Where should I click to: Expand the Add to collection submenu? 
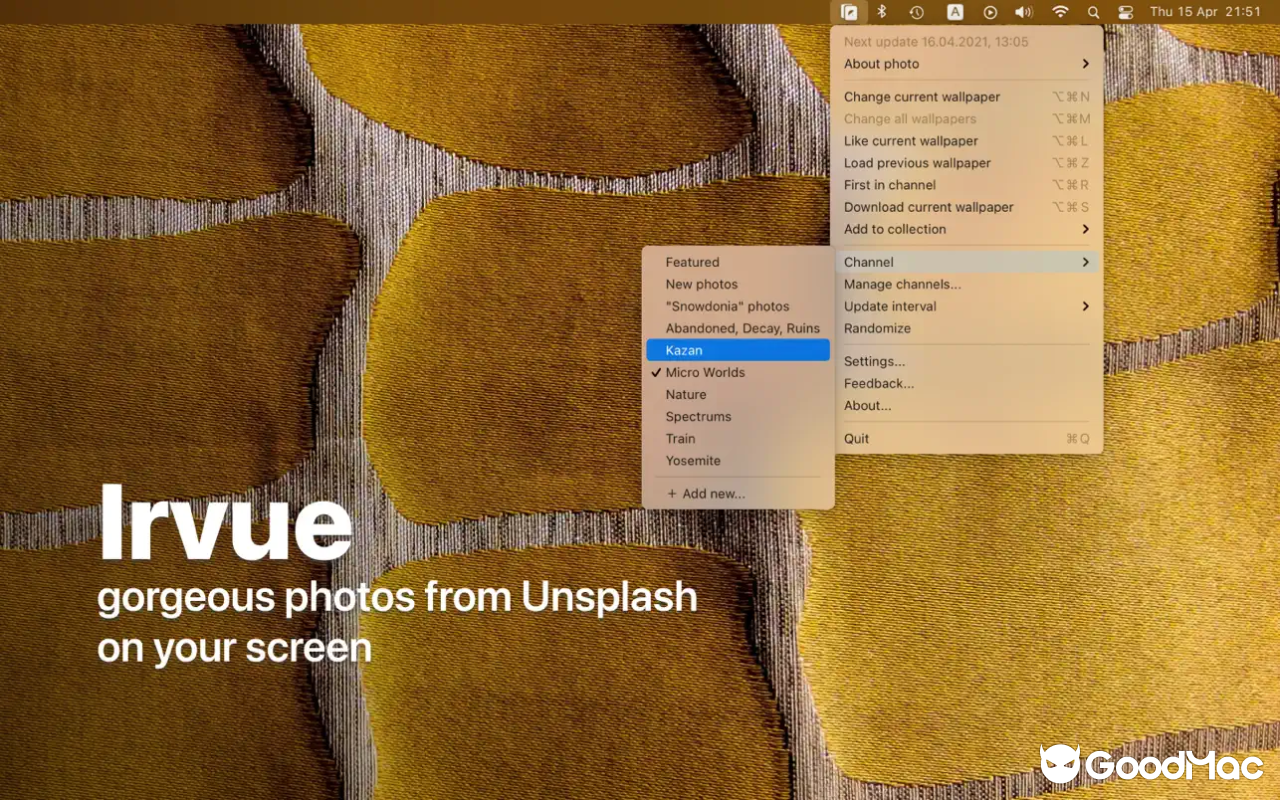pos(895,229)
